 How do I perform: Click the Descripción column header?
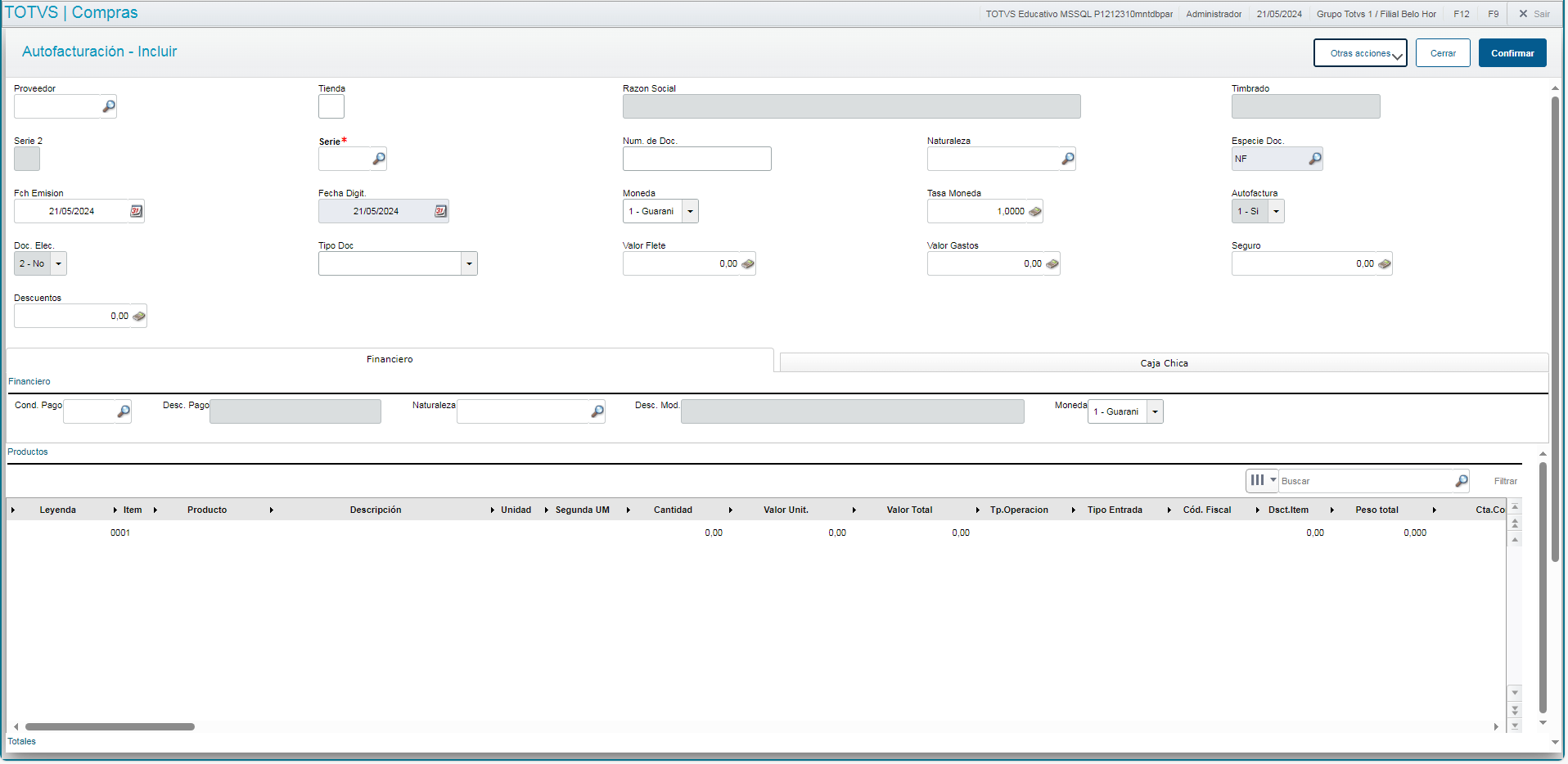point(376,510)
